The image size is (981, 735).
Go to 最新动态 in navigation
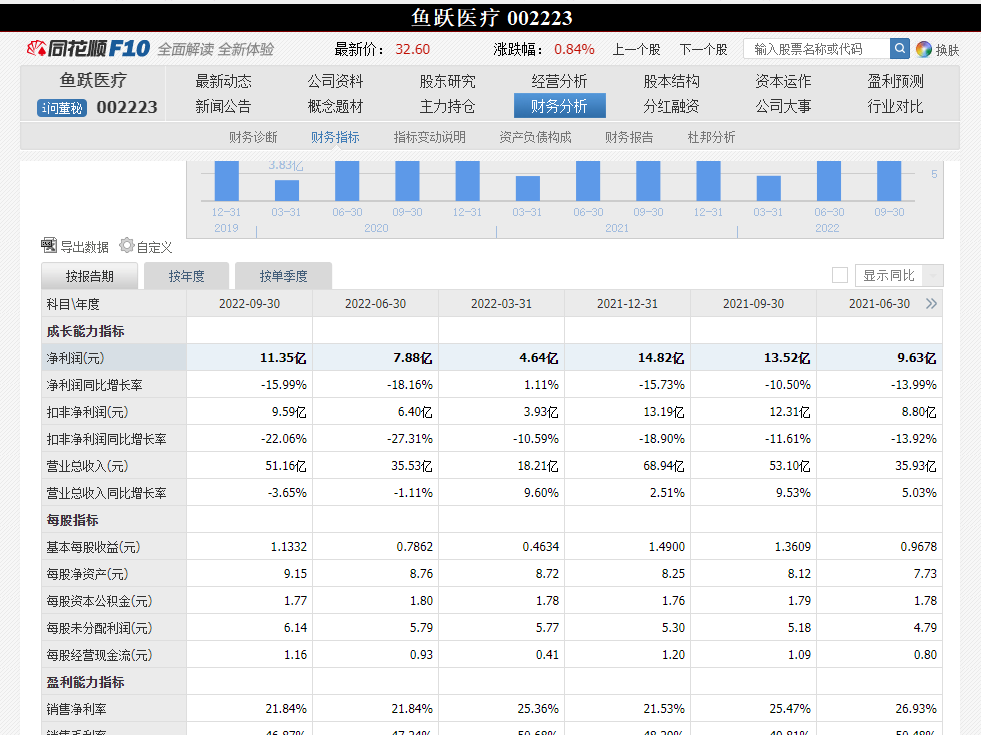pyautogui.click(x=223, y=81)
